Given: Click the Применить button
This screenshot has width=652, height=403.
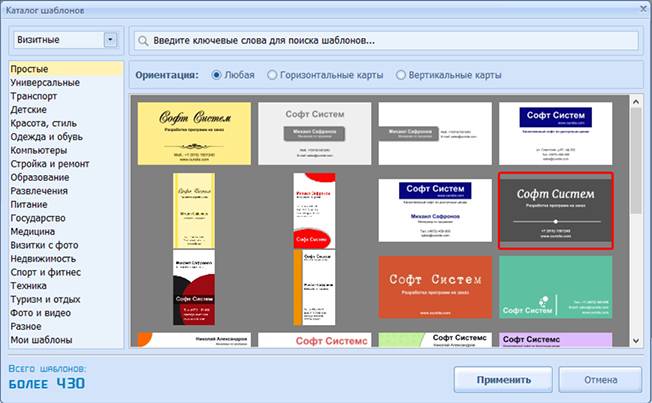Looking at the screenshot, I should coord(503,380).
